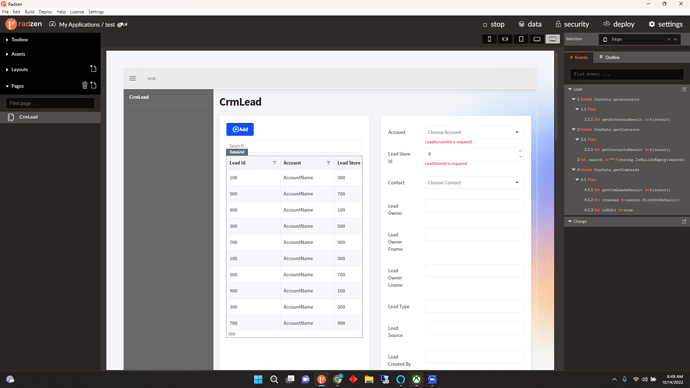
Task: Click the Lead Owner input field
Action: click(x=474, y=206)
